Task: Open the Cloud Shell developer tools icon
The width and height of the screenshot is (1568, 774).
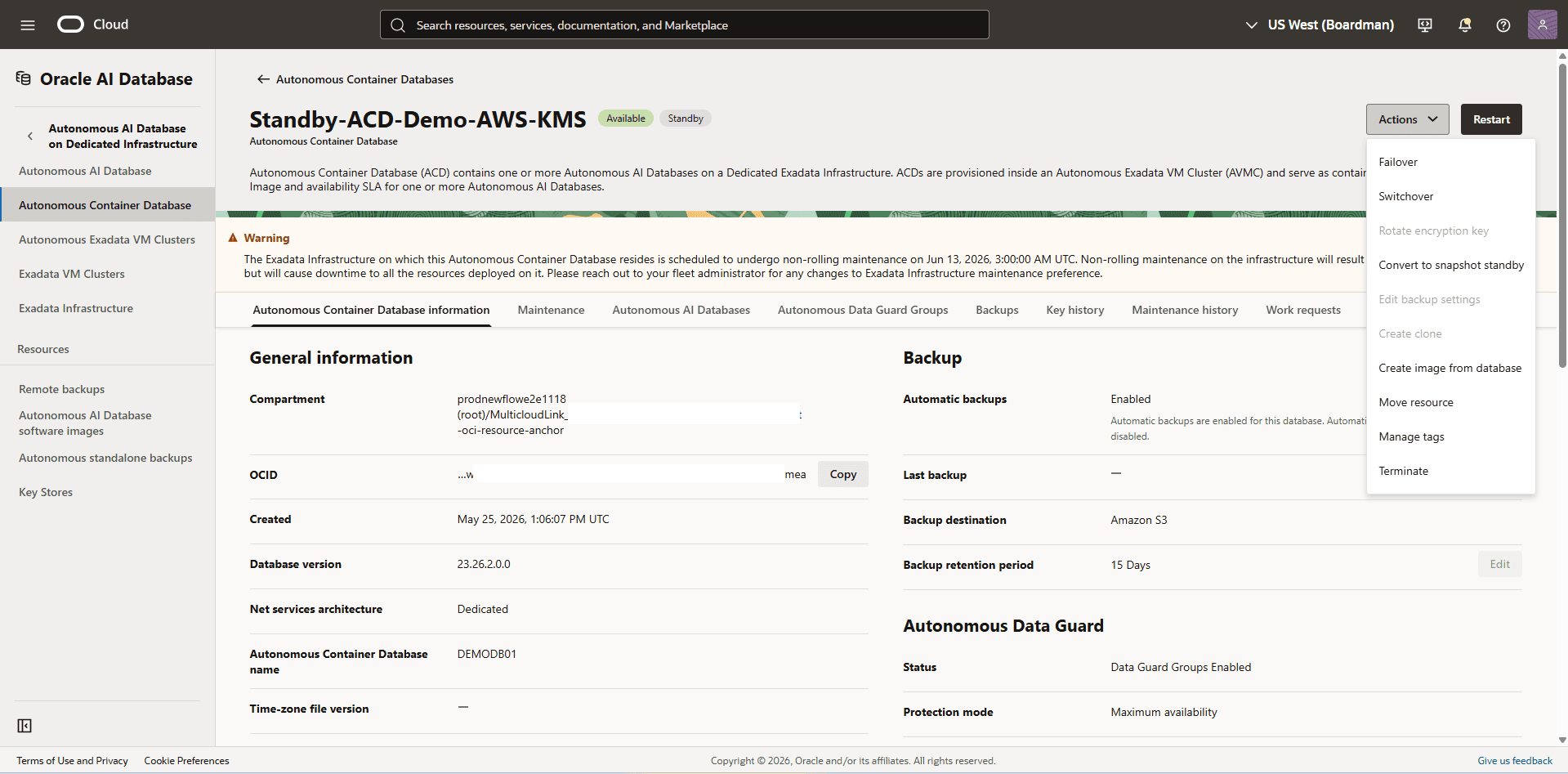Action: point(1425,25)
